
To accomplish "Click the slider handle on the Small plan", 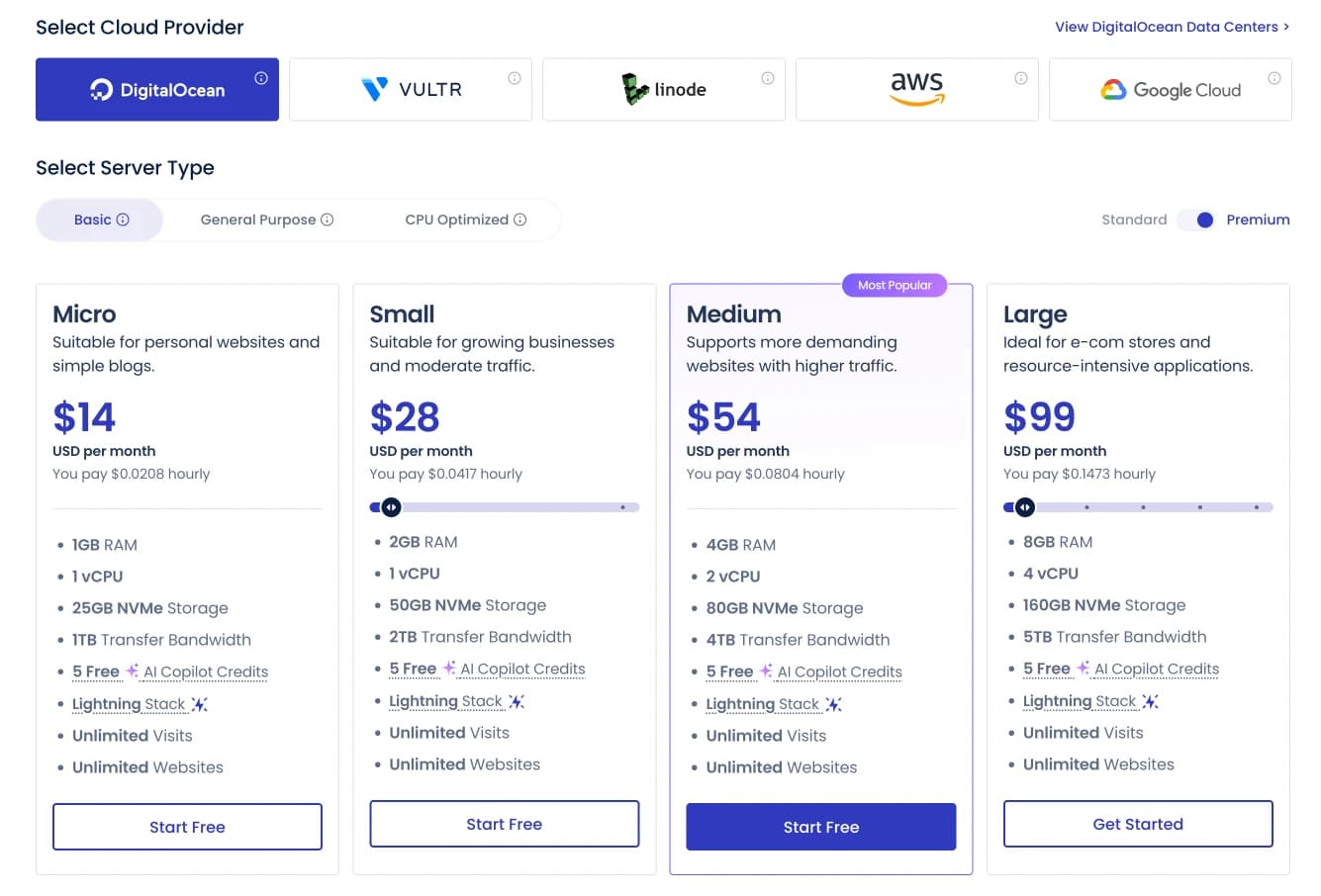I will point(391,506).
